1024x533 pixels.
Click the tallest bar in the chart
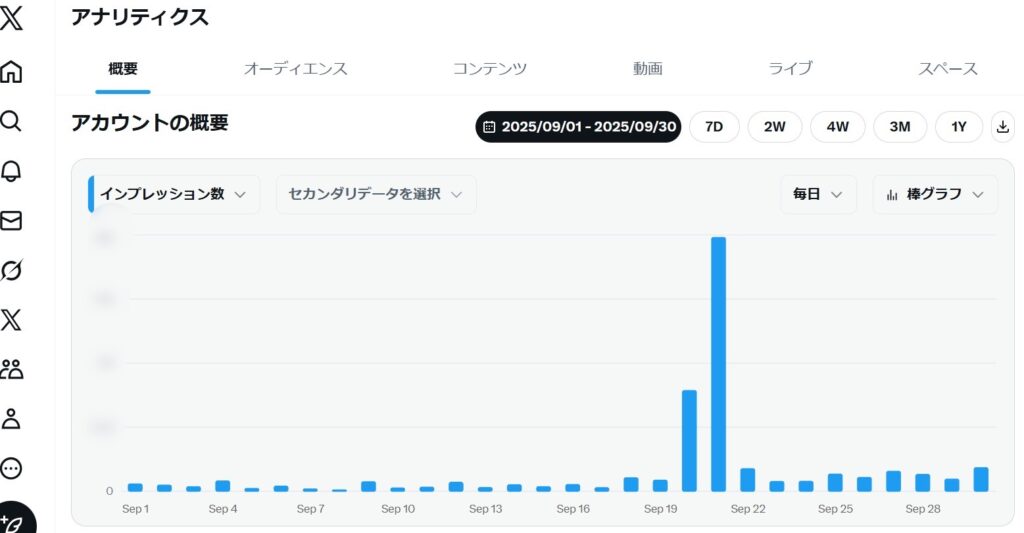tap(718, 364)
